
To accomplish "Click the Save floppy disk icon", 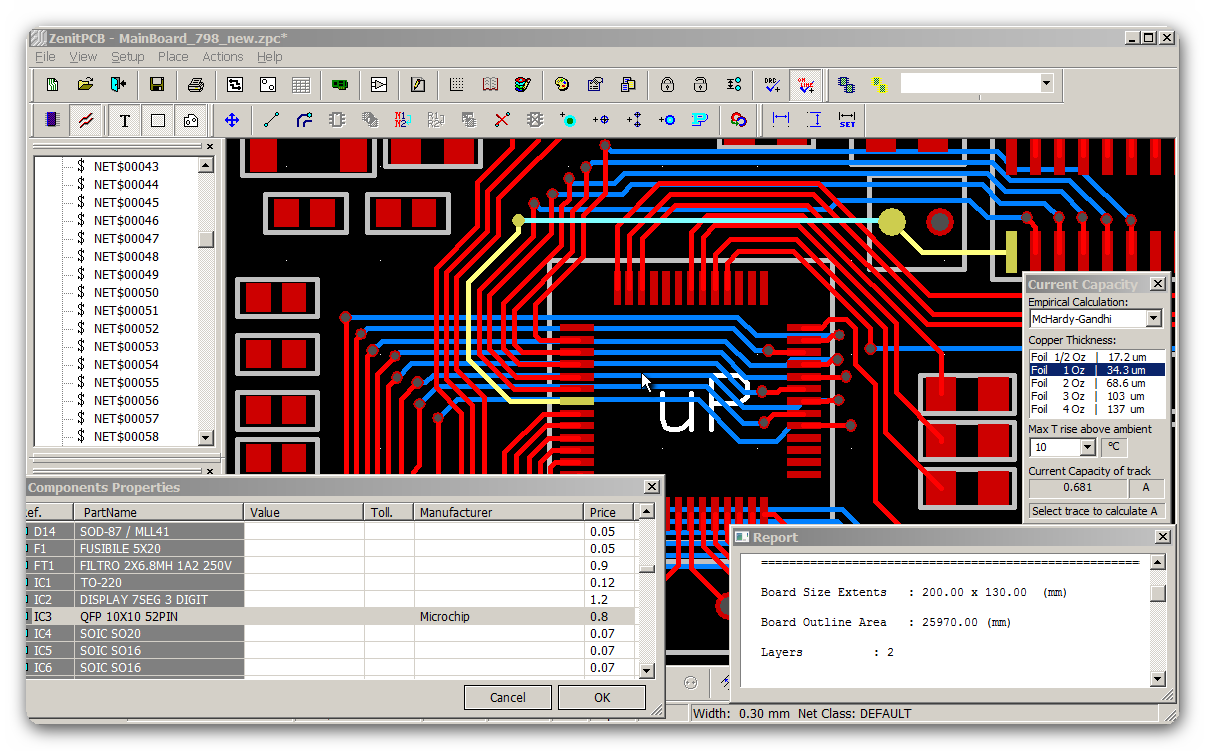I will [x=157, y=85].
